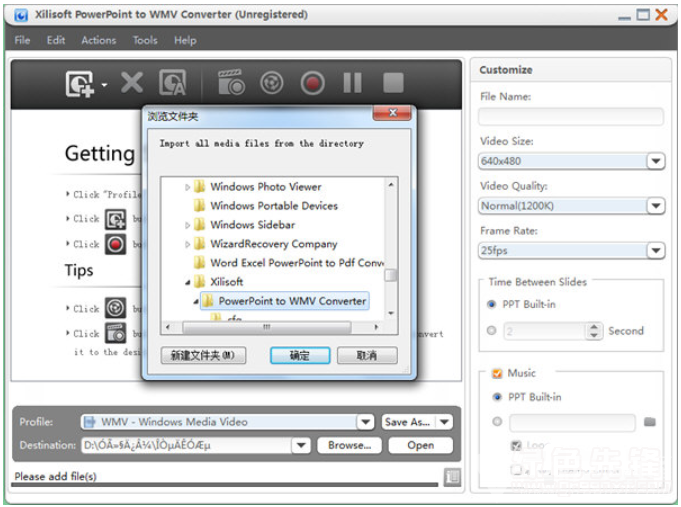Viewport: 681px width, 507px height.
Task: Click the Add file icon in Getting Started
Action: [116, 220]
